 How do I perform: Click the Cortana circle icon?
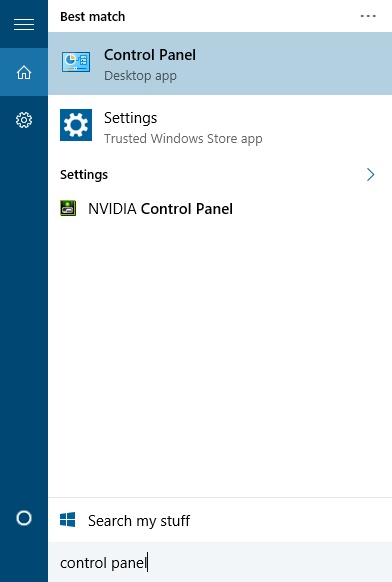click(24, 518)
